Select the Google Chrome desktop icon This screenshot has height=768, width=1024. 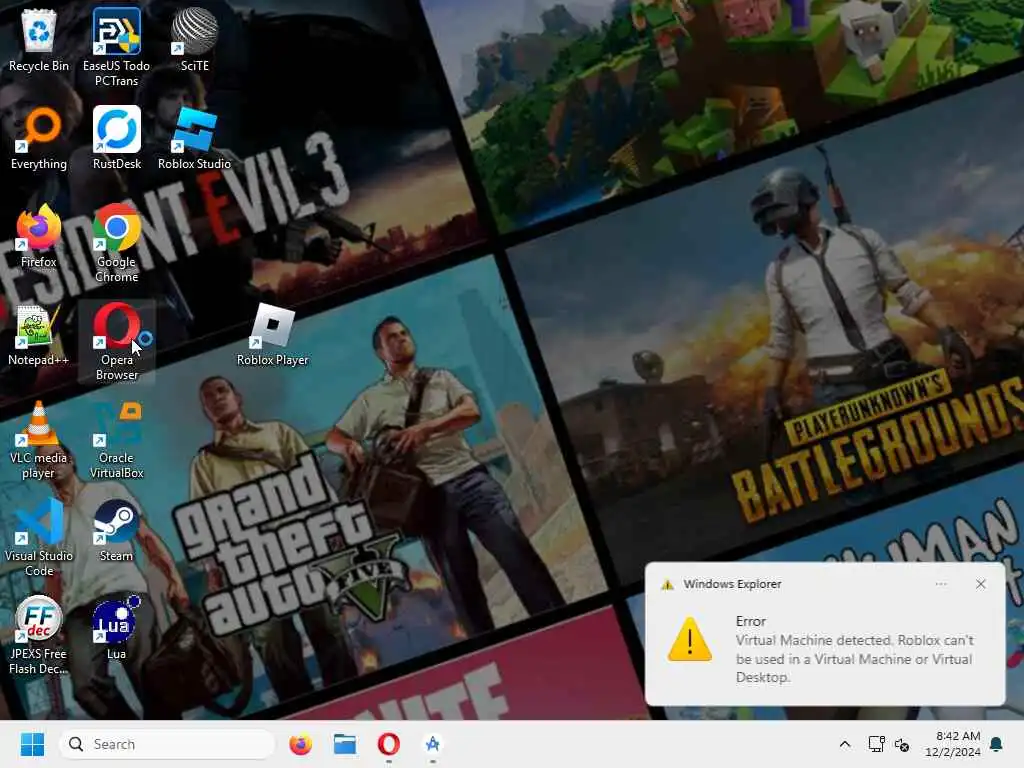116,243
